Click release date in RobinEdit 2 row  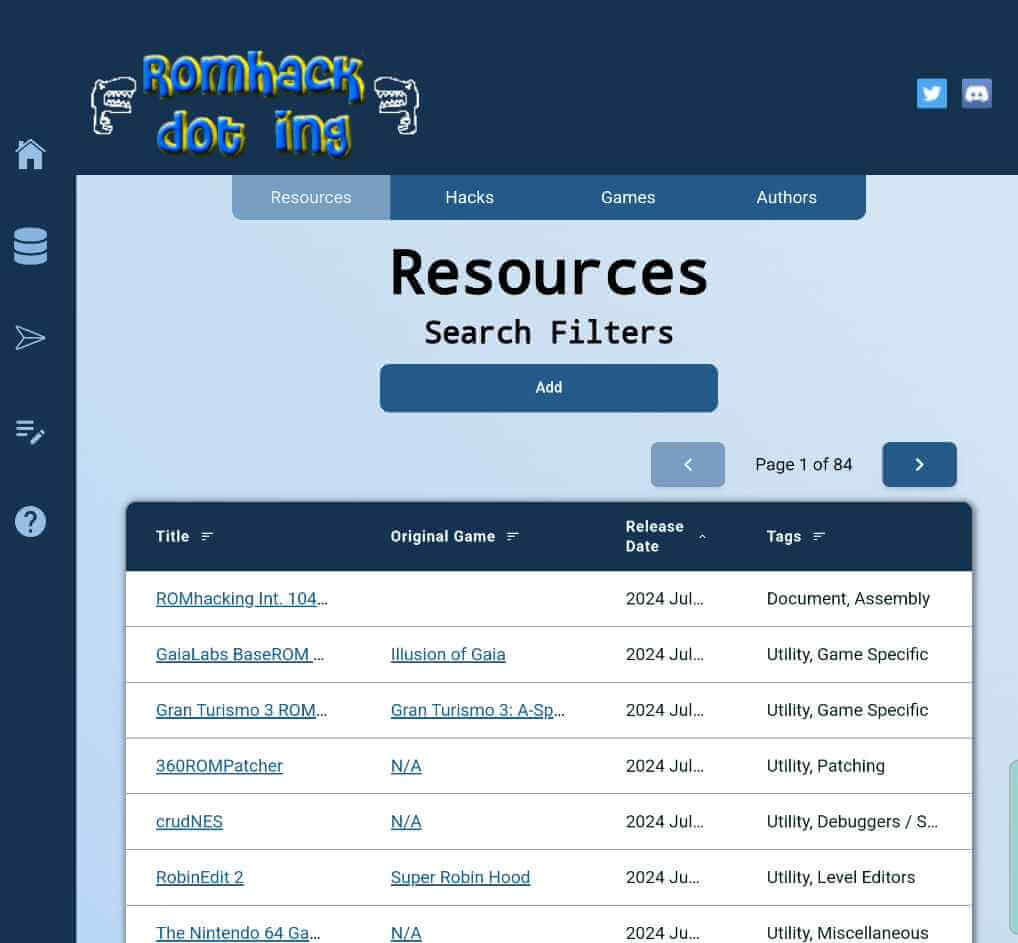[663, 877]
